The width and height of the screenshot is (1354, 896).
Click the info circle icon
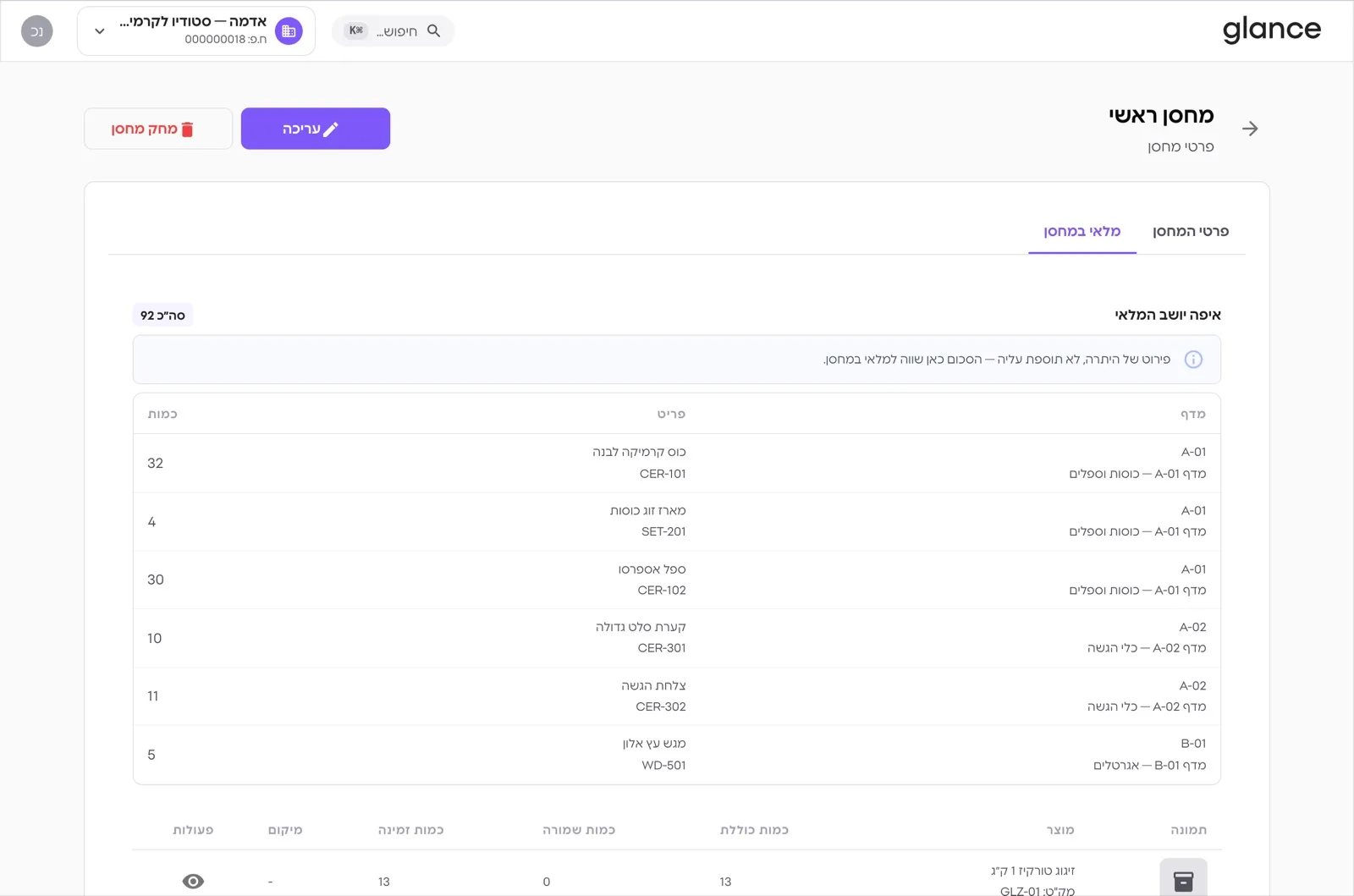pyautogui.click(x=1193, y=360)
